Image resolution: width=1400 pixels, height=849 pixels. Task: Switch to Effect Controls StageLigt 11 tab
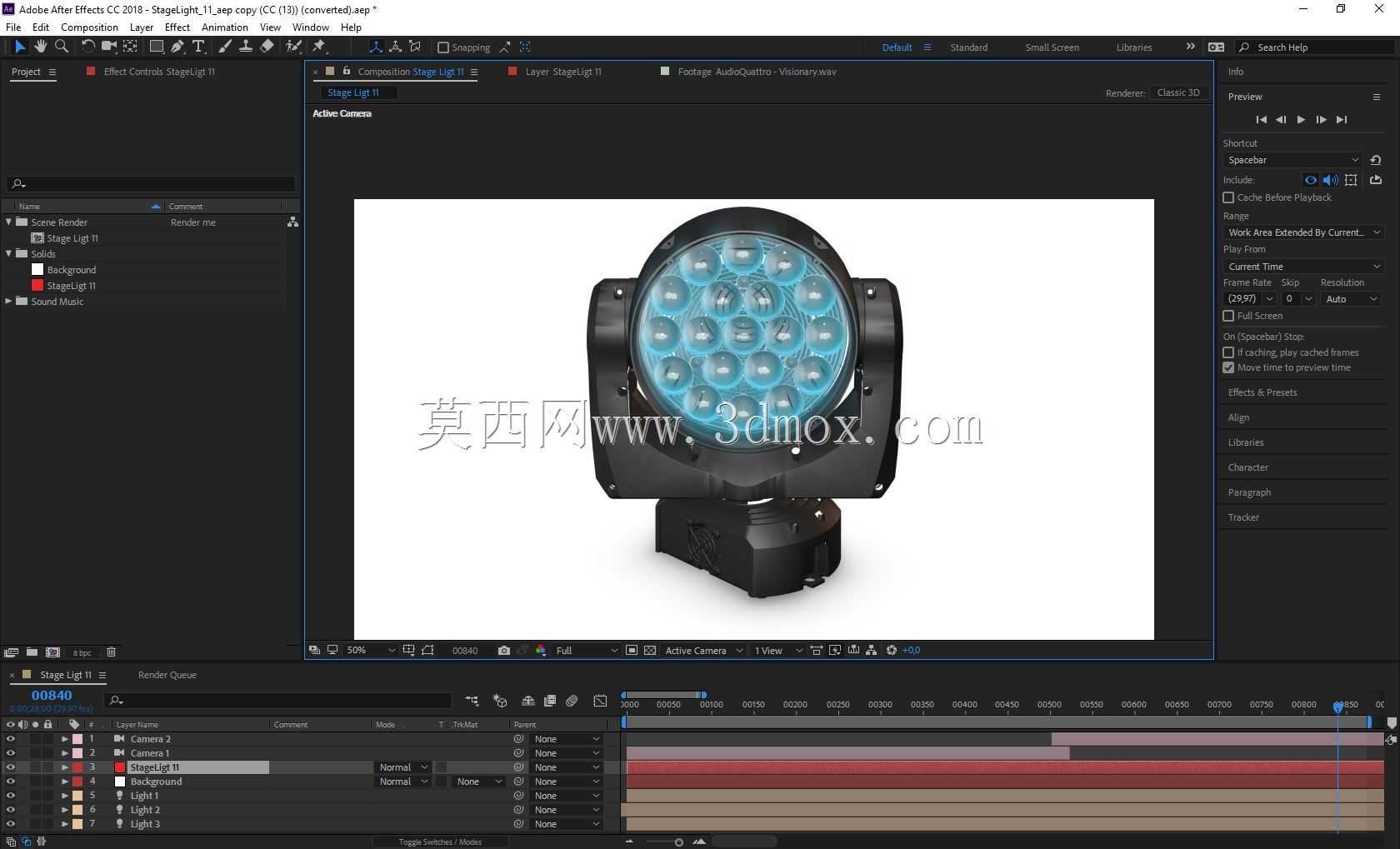(159, 72)
